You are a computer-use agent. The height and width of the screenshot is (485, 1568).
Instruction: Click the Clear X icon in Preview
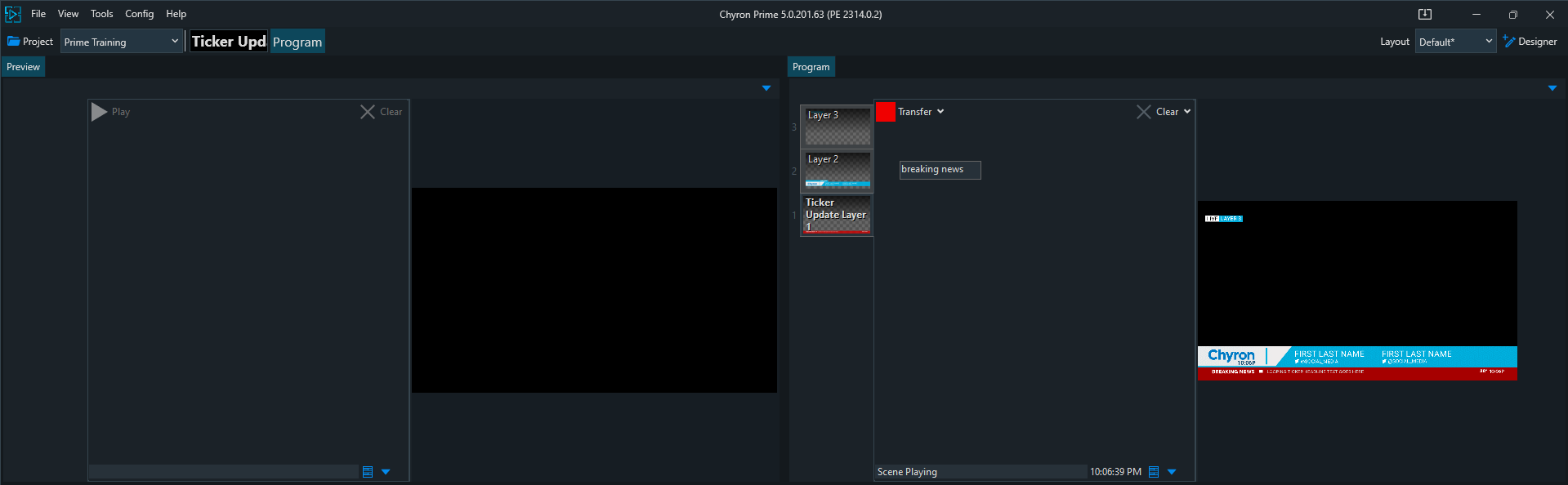click(368, 112)
